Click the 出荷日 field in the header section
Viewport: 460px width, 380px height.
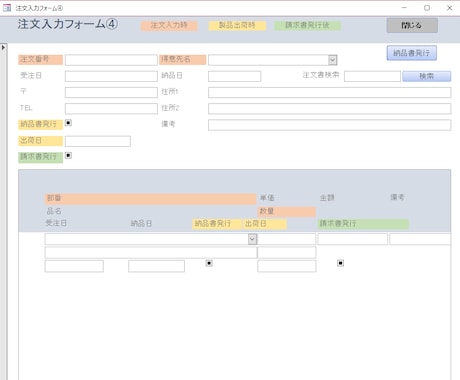coord(98,141)
